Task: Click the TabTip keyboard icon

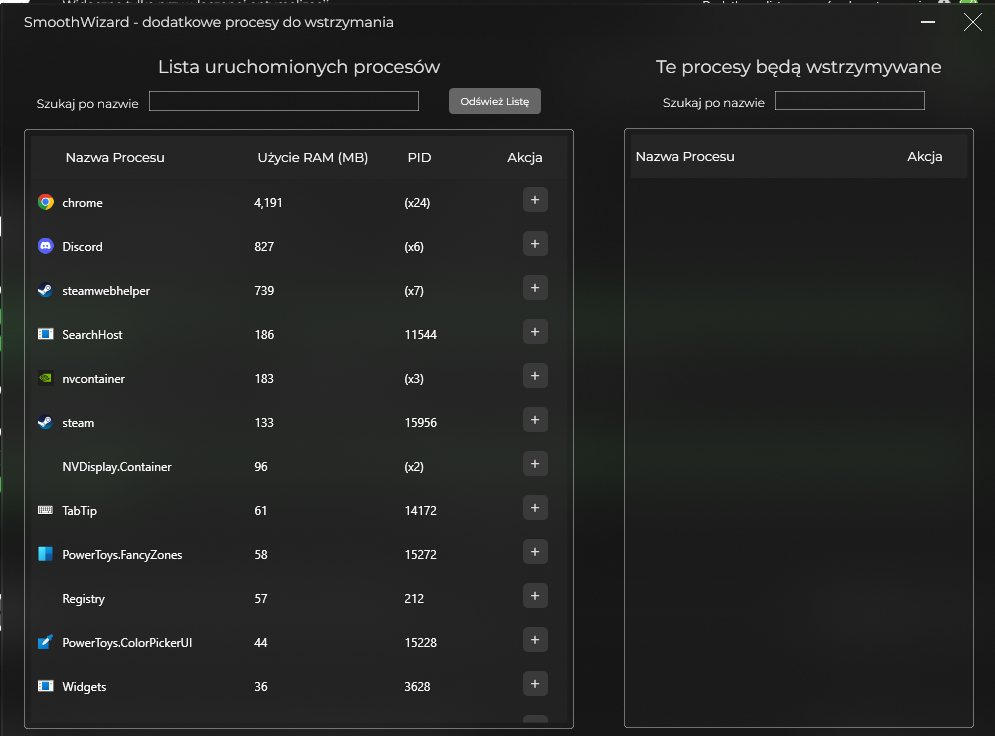Action: [x=45, y=510]
